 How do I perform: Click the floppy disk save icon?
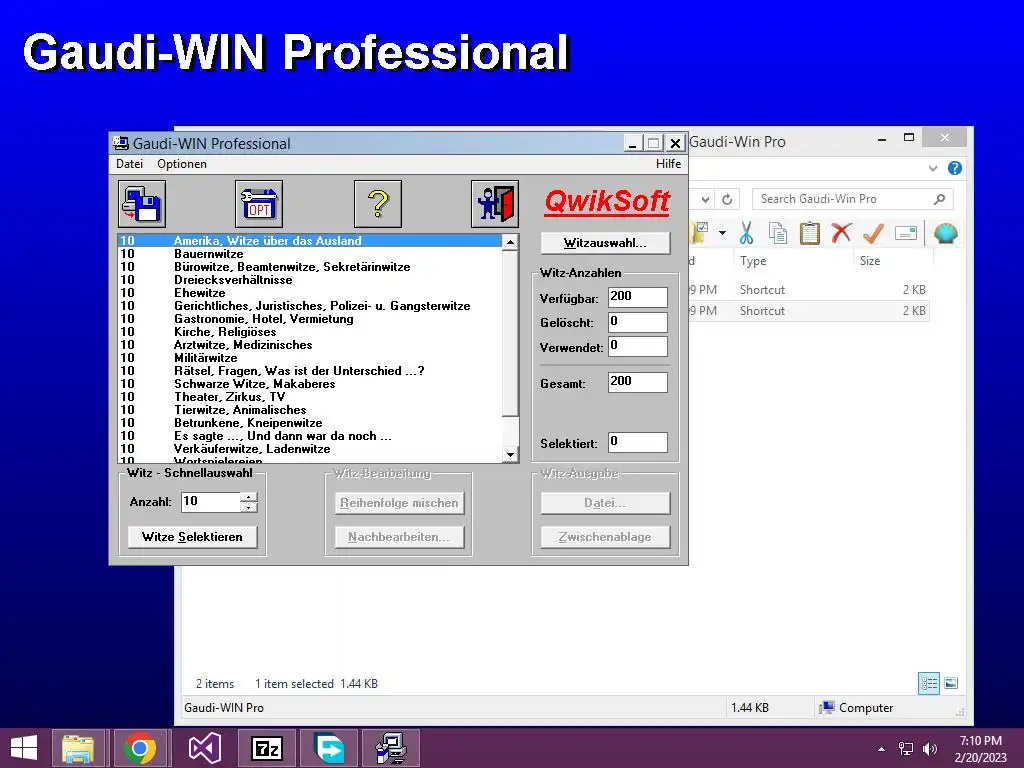[x=142, y=204]
